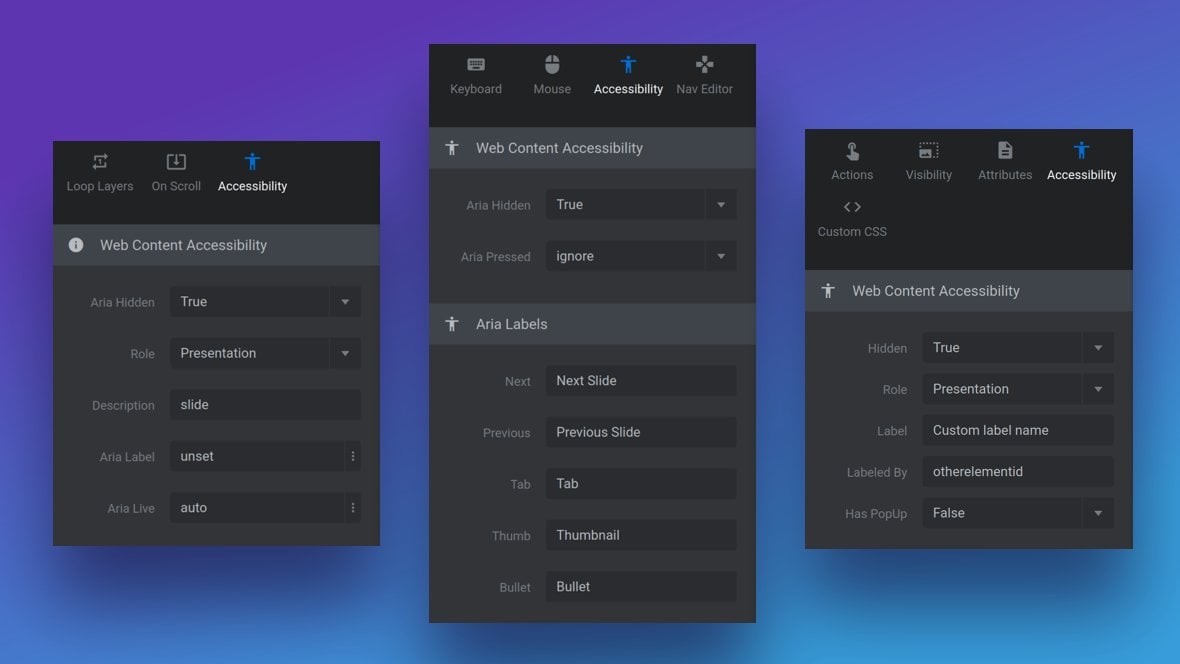Edit Labeled By field with otherelementid

(x=1017, y=472)
